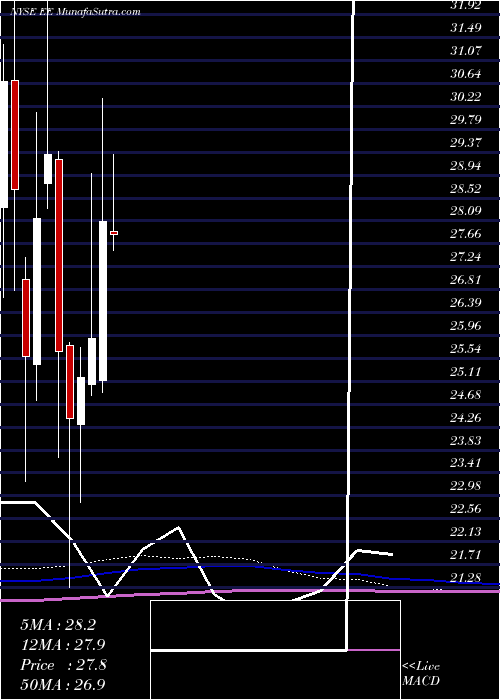The height and width of the screenshot is (700, 500).
Task: Select the 28.09 price axis label
Action: tap(467, 211)
